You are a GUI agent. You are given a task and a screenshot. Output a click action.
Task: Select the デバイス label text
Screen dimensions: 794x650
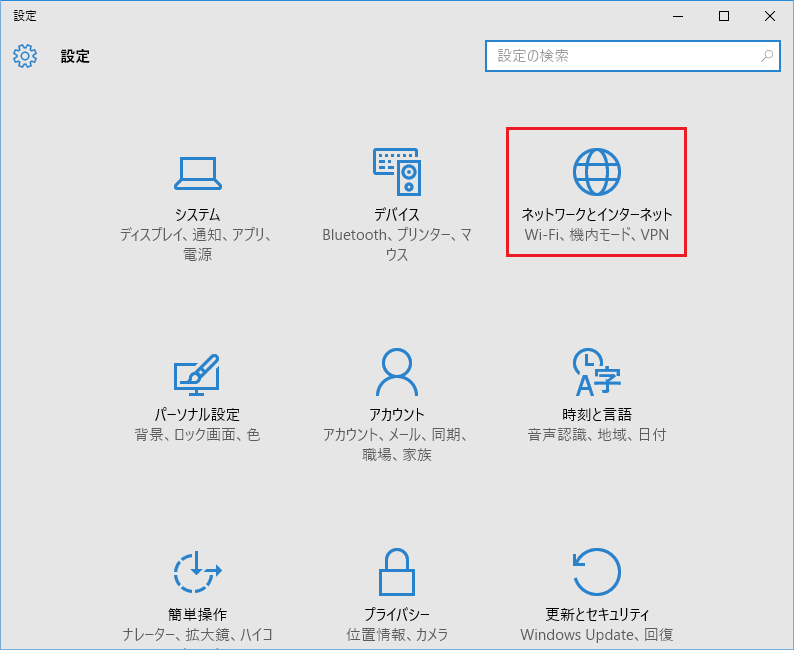(x=397, y=215)
